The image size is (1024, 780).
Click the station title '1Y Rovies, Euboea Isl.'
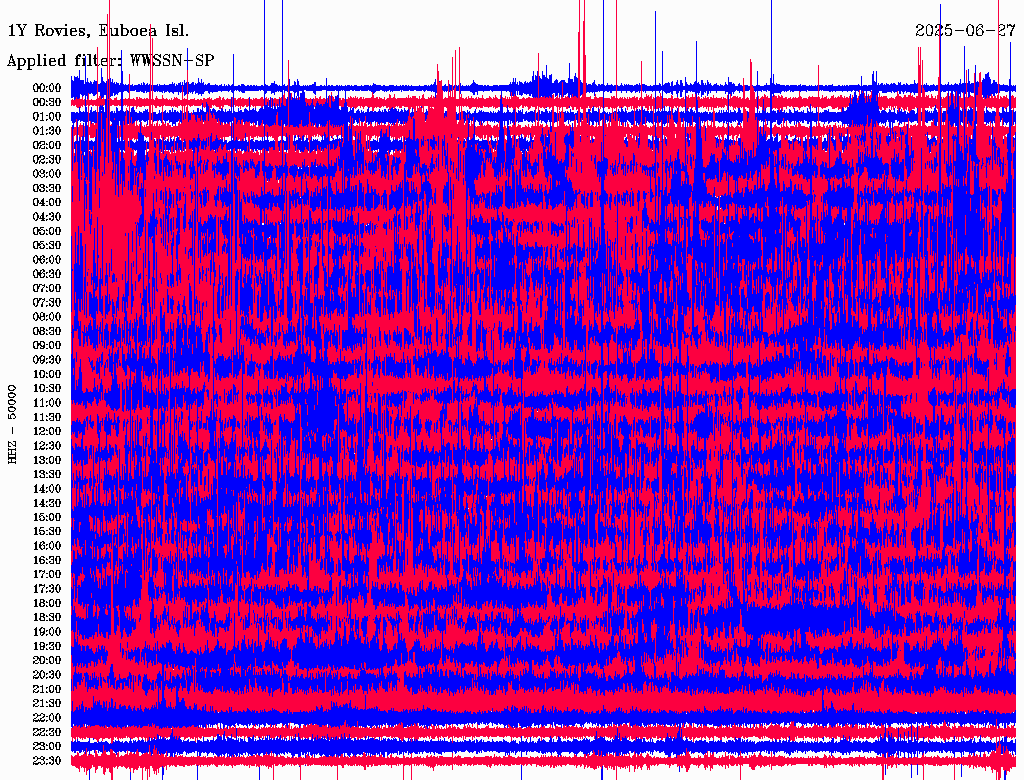coord(98,30)
